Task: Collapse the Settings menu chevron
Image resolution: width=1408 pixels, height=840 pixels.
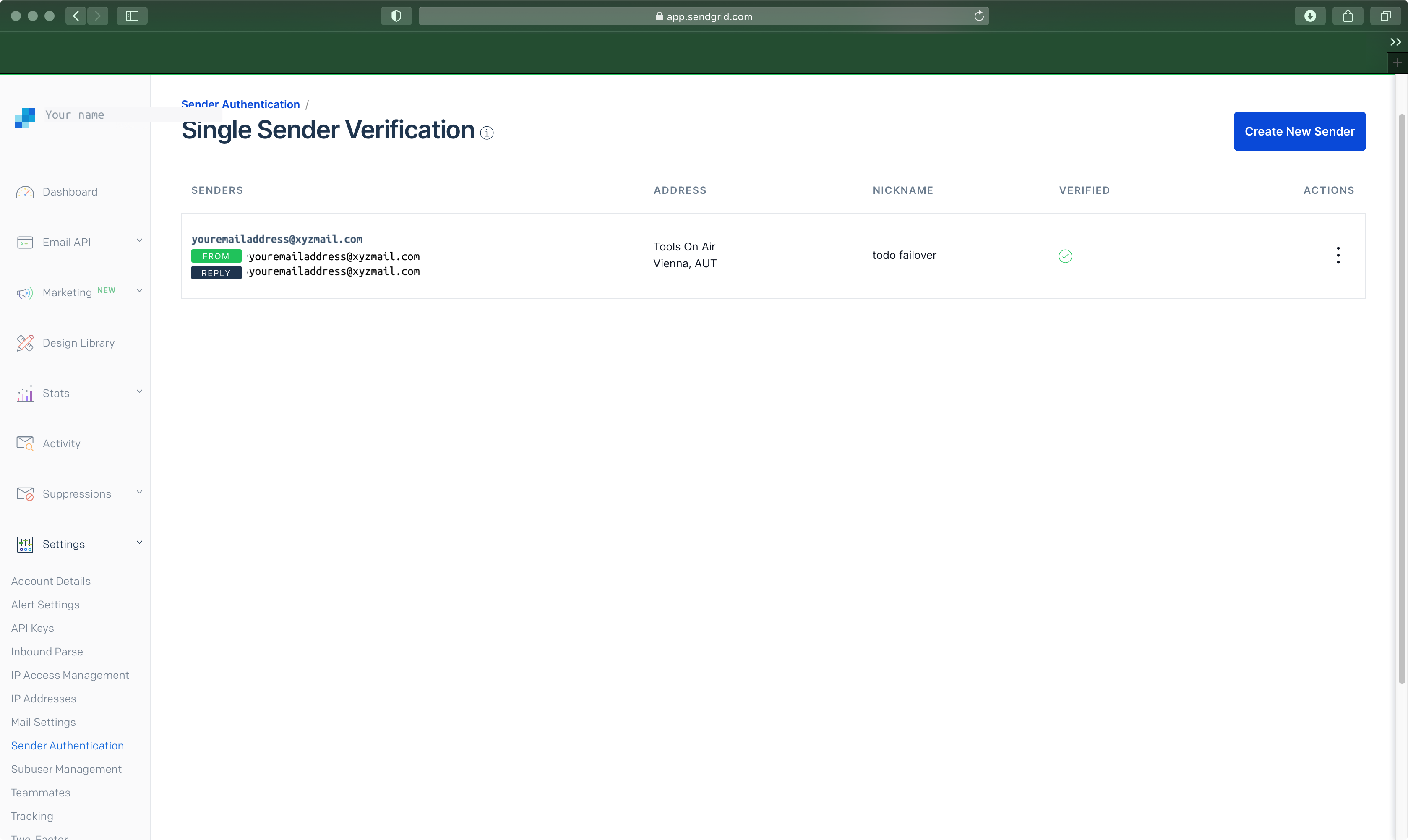Action: coord(139,543)
